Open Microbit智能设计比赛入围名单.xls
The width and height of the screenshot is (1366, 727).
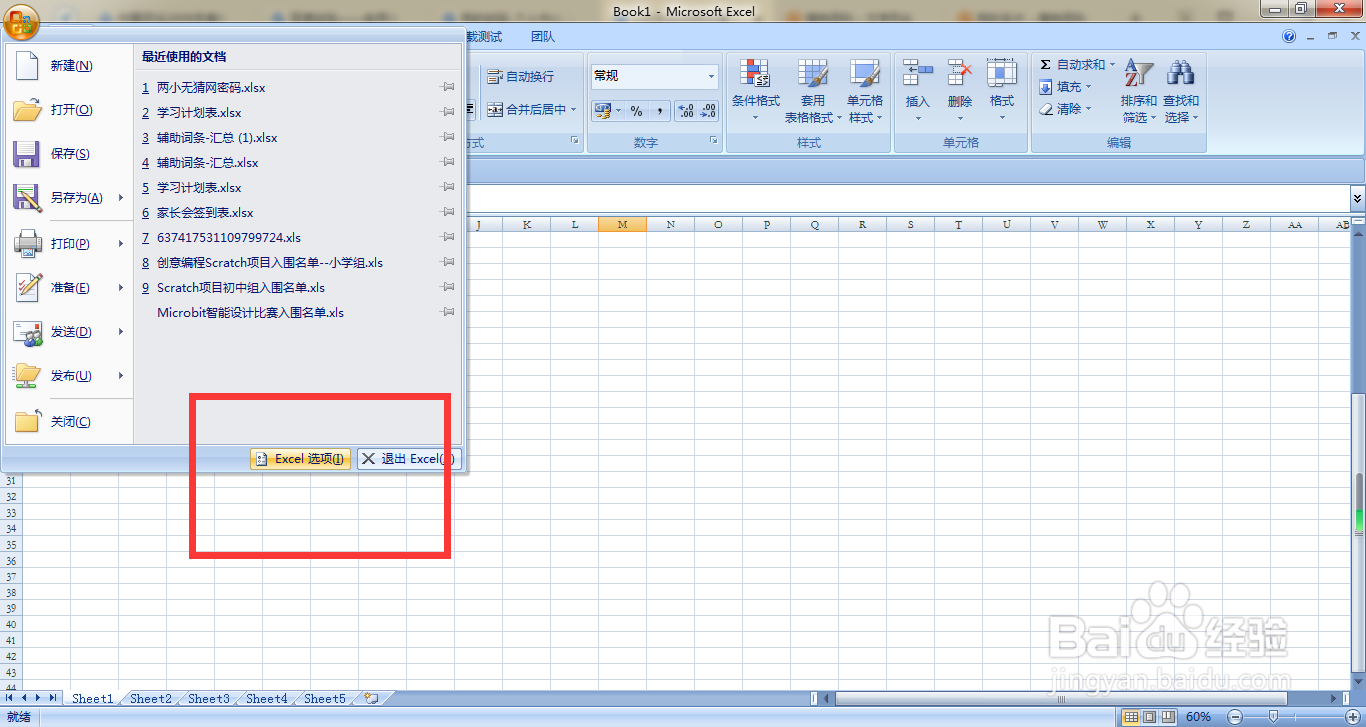click(x=250, y=313)
